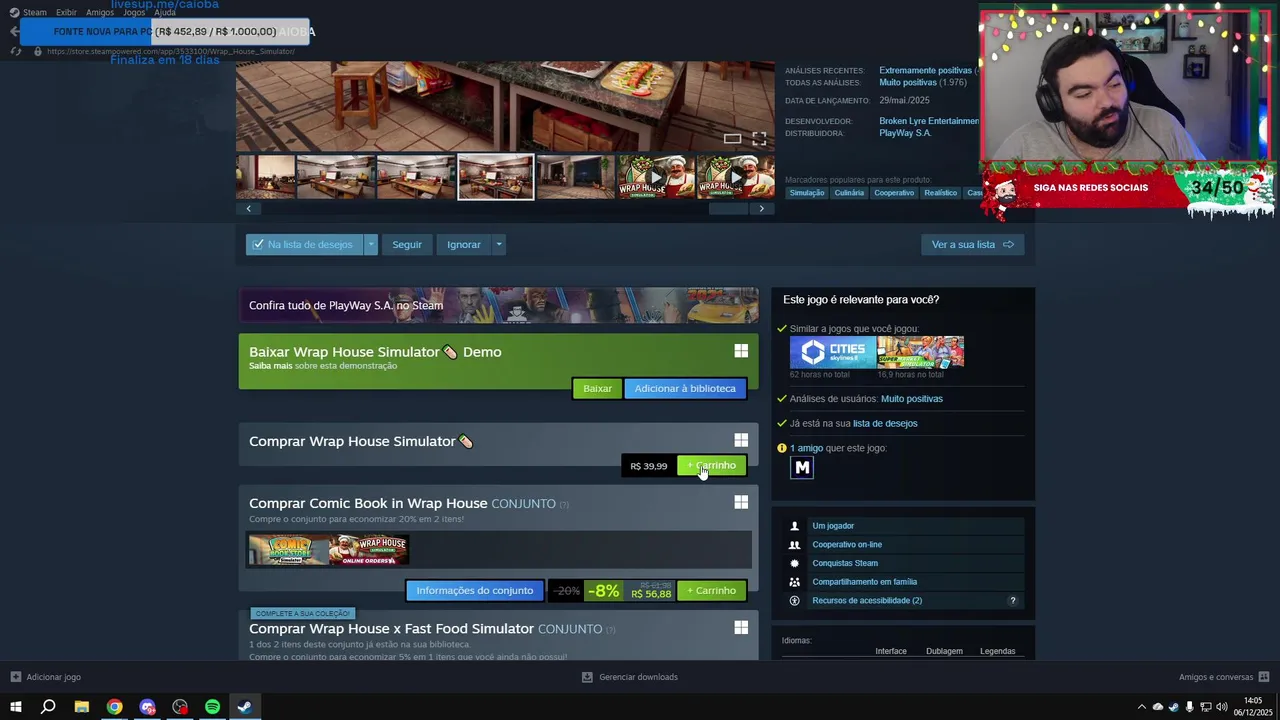The height and width of the screenshot is (720, 1280).
Task: Click the Windows icon in the Comprar Wrap House Simulator box
Action: point(741,440)
